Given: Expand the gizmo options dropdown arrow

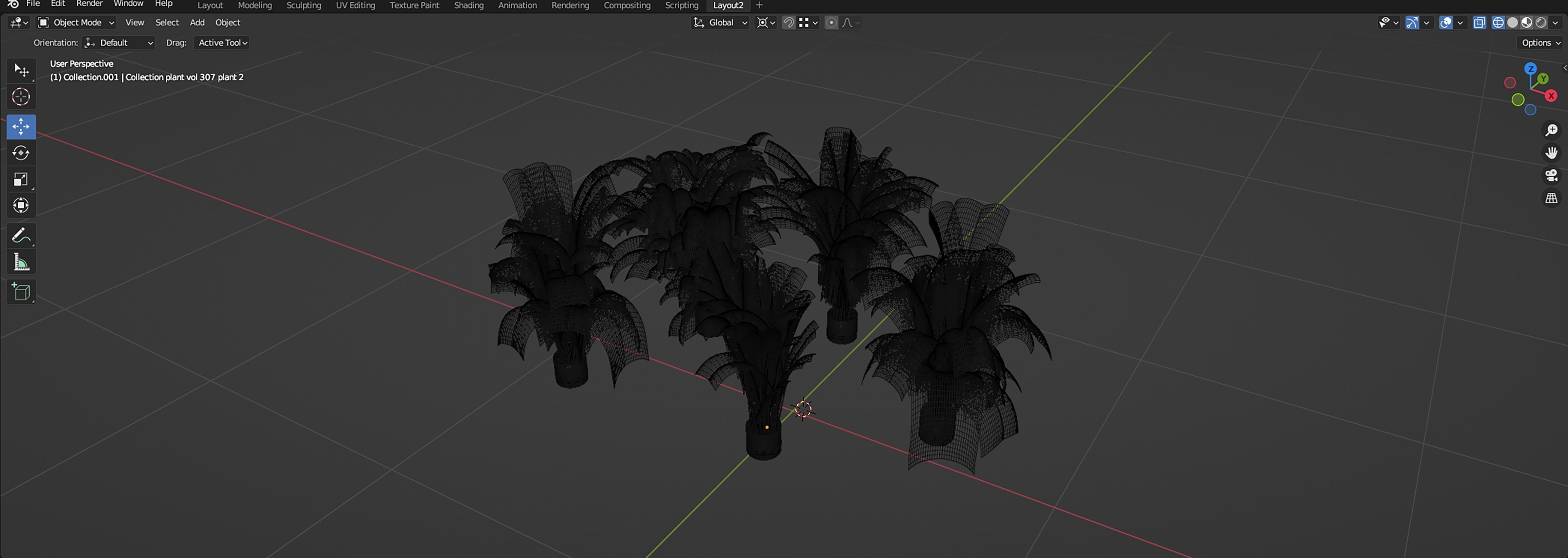Looking at the screenshot, I should click(1426, 23).
